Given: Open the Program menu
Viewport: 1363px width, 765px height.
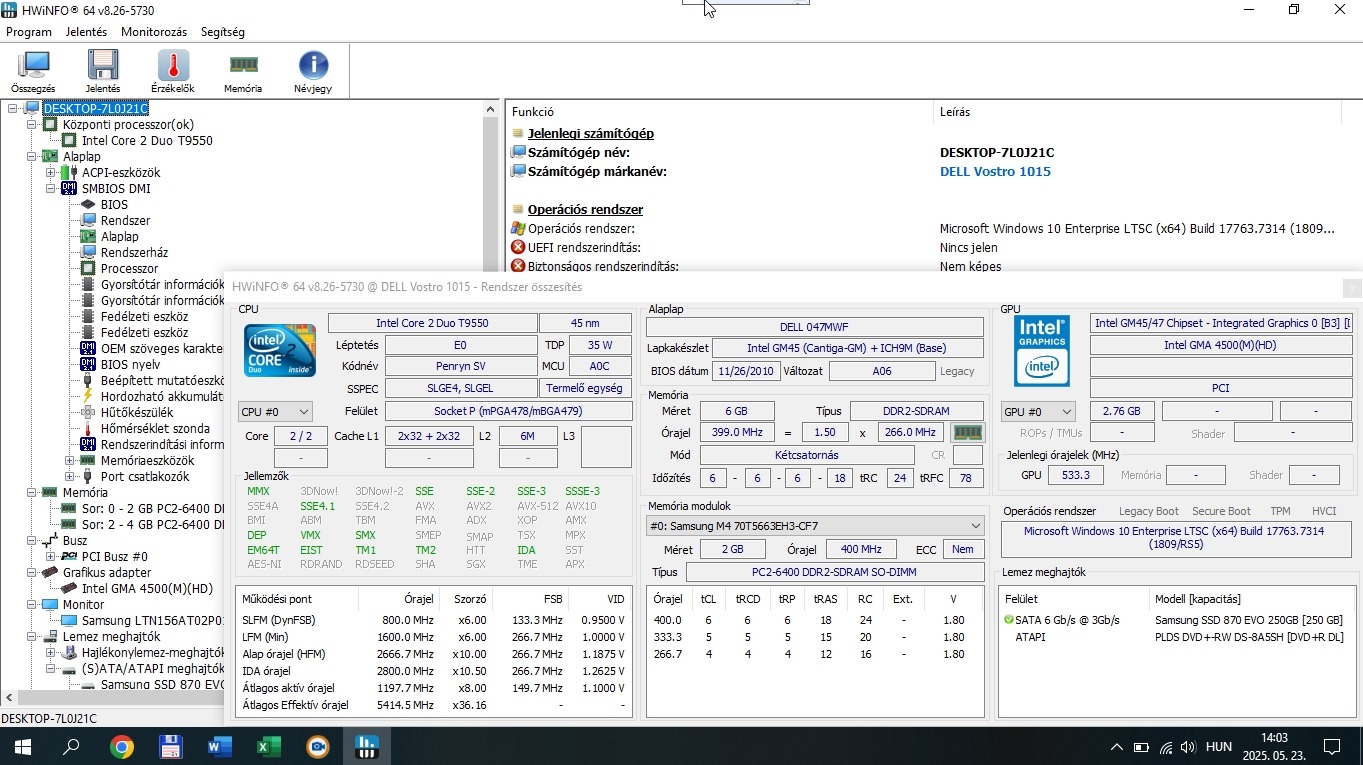Looking at the screenshot, I should point(29,32).
